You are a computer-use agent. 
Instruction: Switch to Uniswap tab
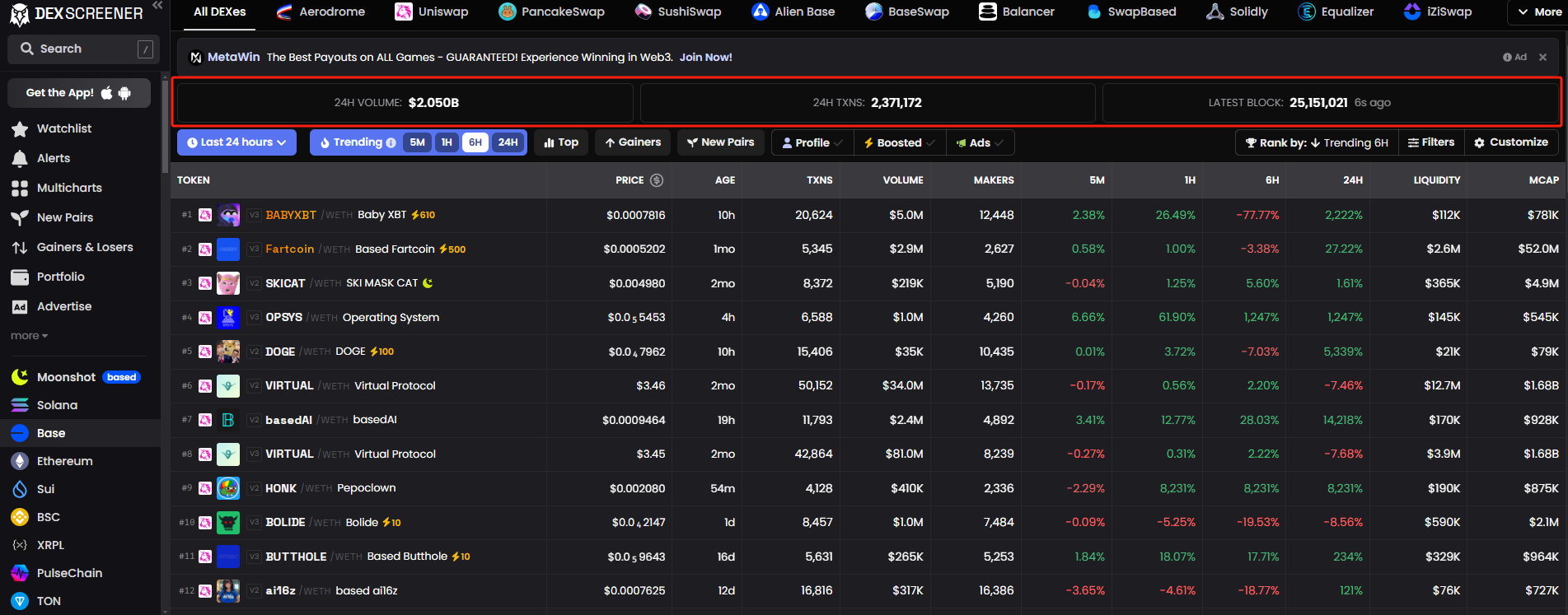[x=432, y=12]
